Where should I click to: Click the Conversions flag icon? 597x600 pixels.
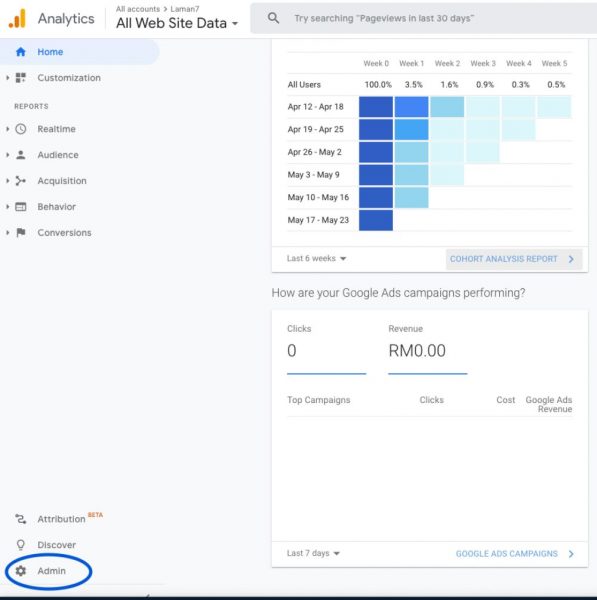(21, 232)
